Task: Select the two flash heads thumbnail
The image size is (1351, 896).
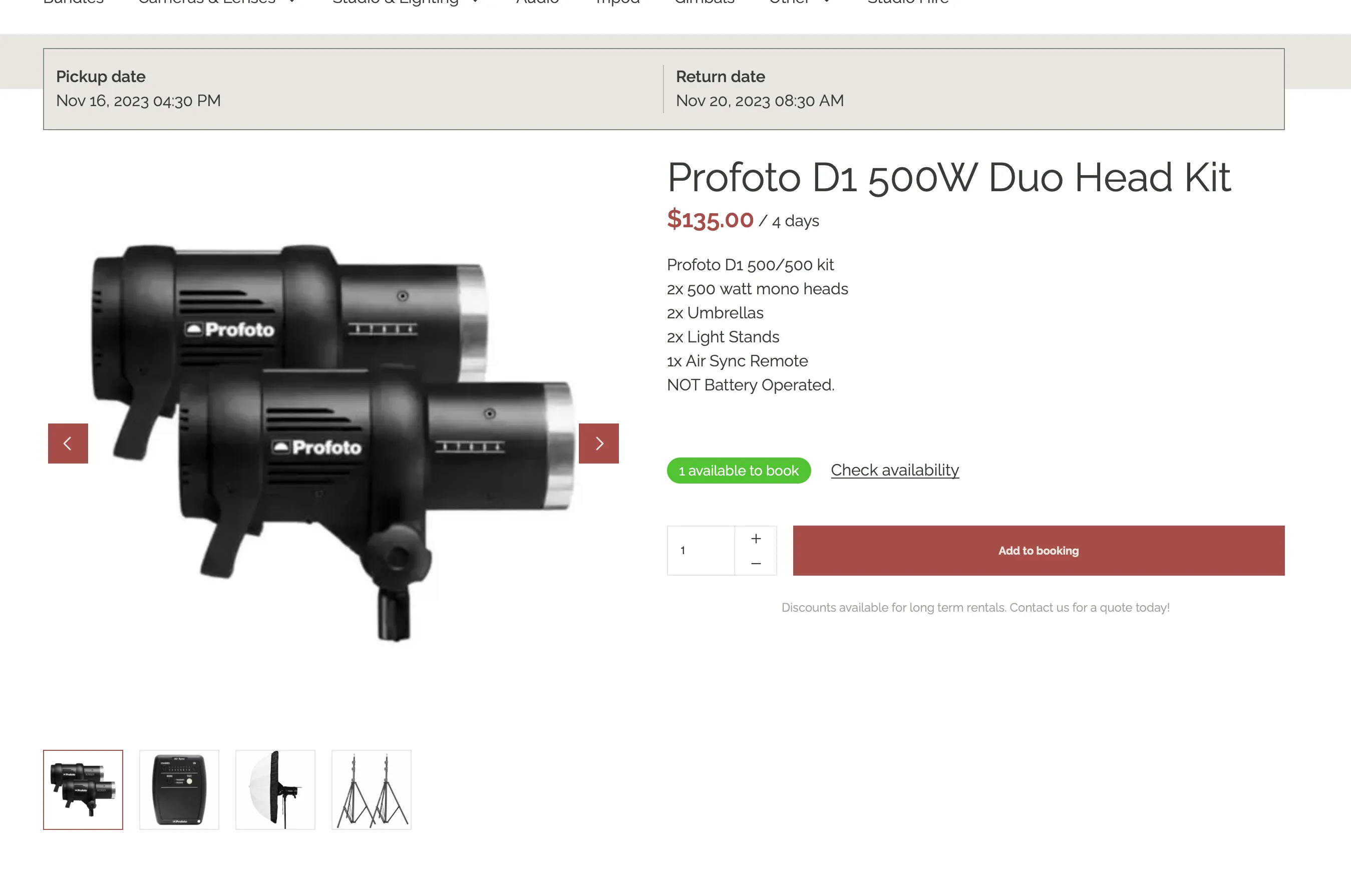Action: pos(83,790)
